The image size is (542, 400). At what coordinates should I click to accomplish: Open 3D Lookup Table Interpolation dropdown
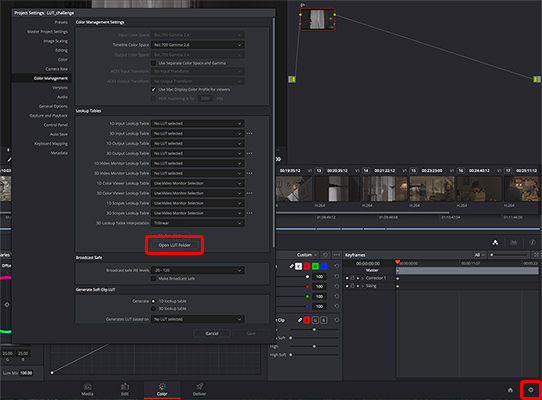click(197, 223)
